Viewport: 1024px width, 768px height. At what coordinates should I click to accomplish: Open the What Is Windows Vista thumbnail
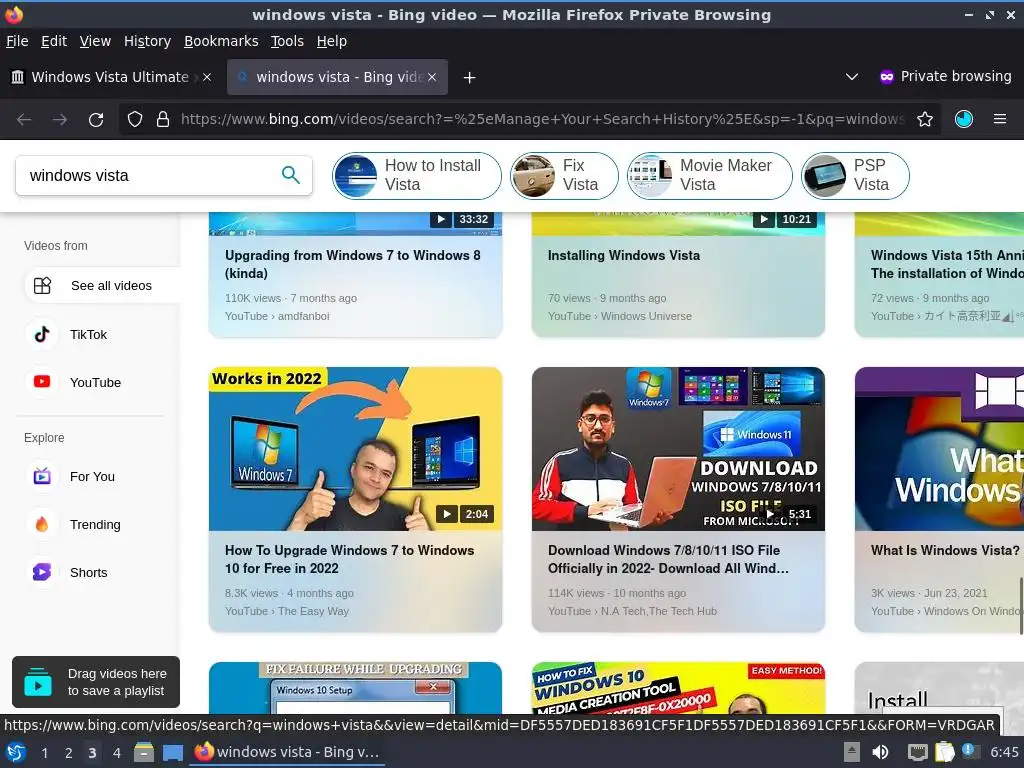tap(939, 449)
